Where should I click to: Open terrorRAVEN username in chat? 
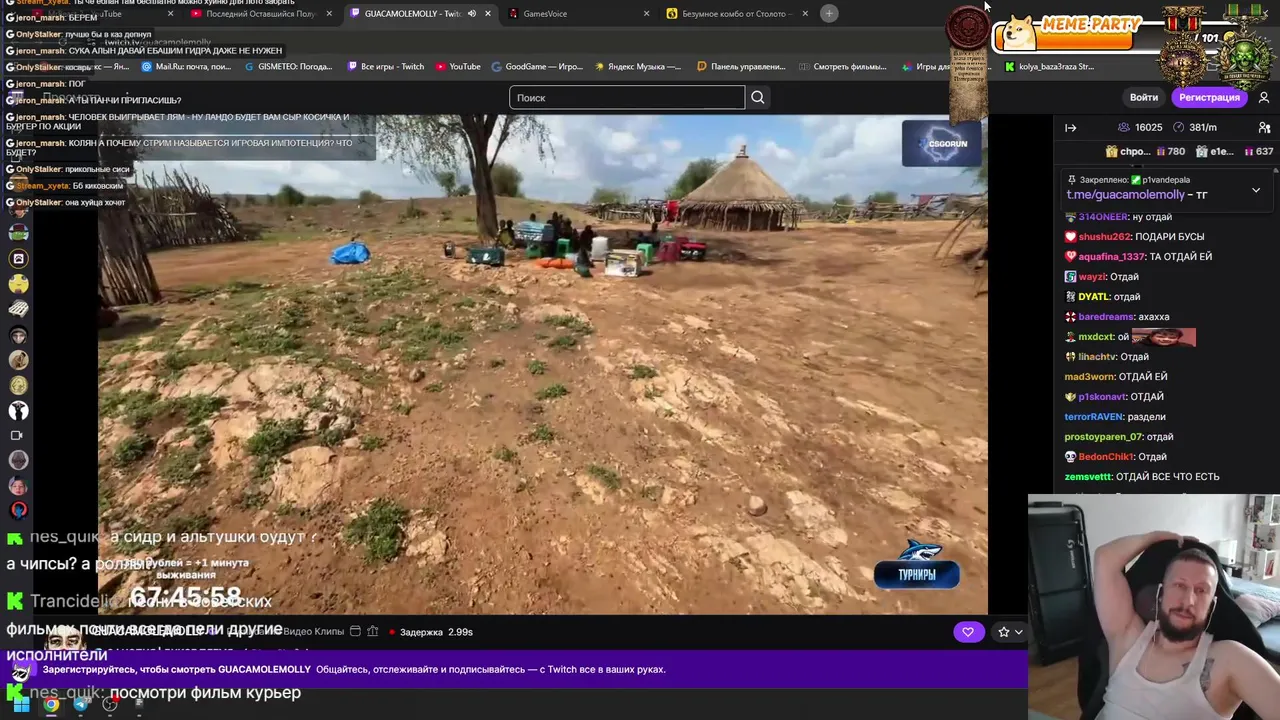(x=1094, y=417)
